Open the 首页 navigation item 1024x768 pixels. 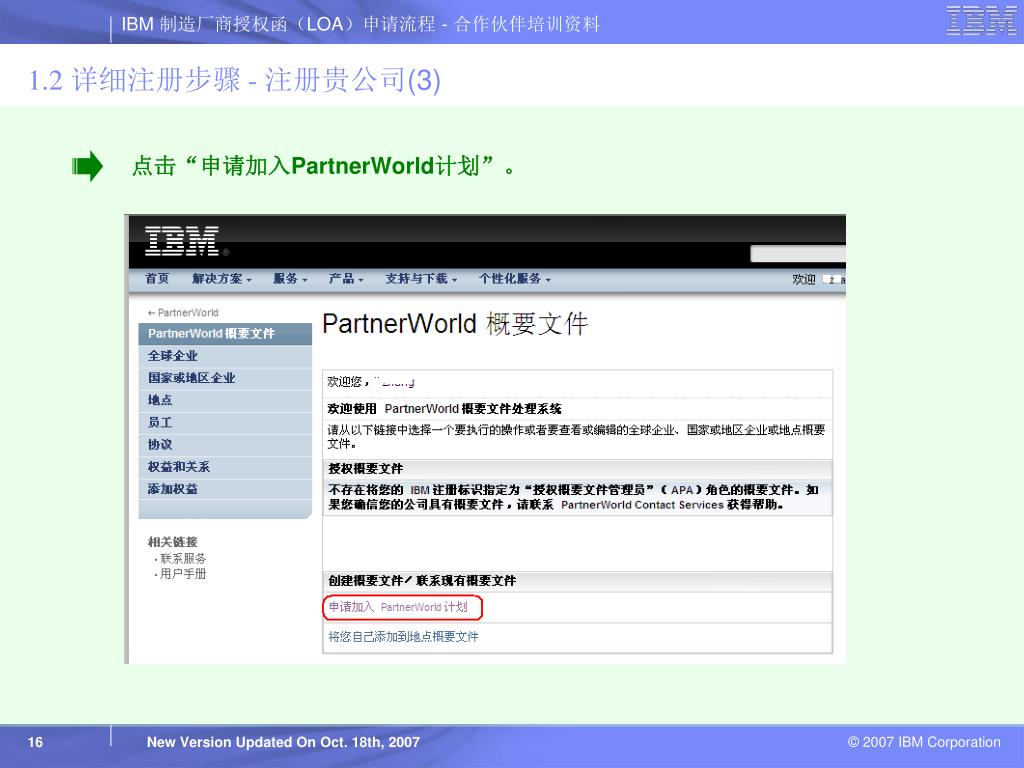click(x=157, y=279)
